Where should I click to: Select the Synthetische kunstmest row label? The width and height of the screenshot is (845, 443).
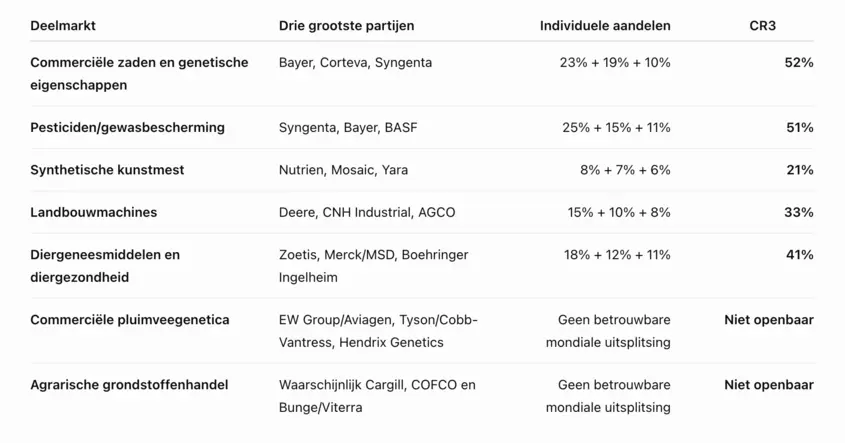click(107, 170)
